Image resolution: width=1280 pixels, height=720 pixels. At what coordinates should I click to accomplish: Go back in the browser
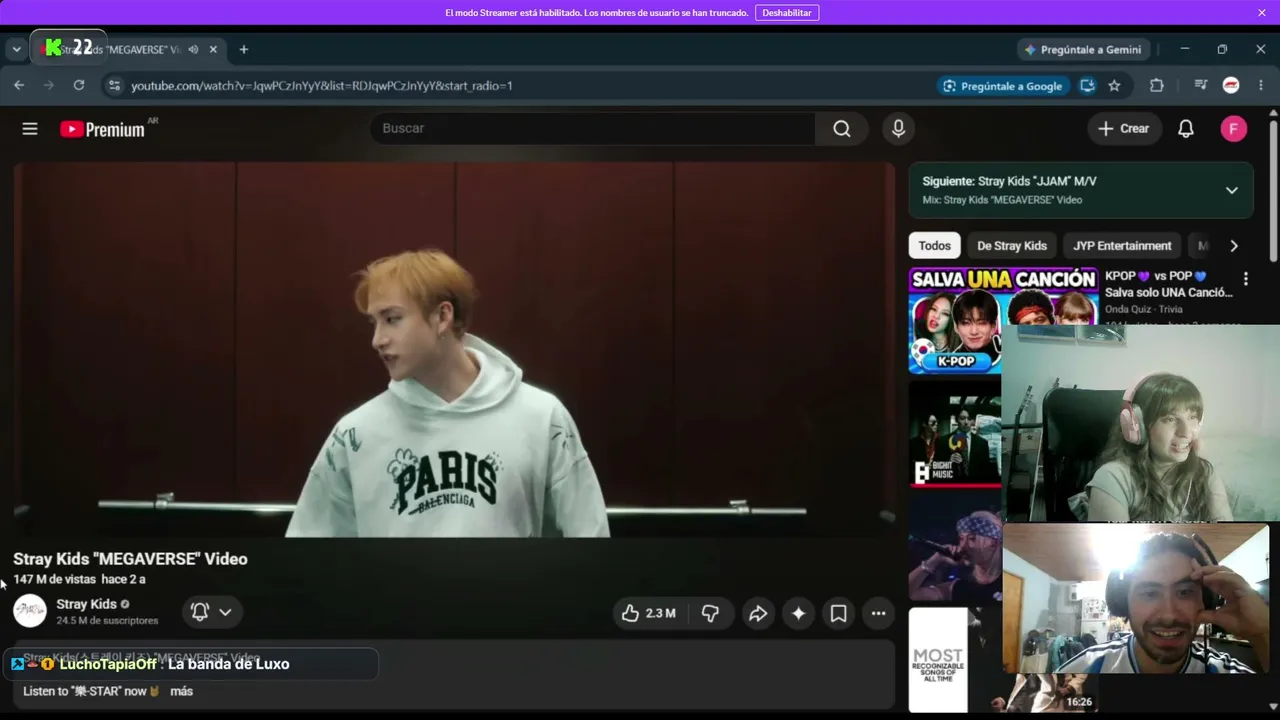point(19,85)
